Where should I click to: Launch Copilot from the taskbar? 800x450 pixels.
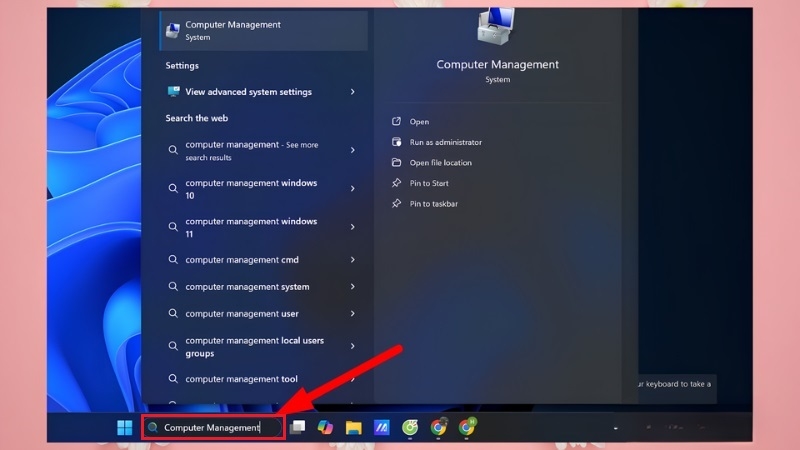point(325,427)
